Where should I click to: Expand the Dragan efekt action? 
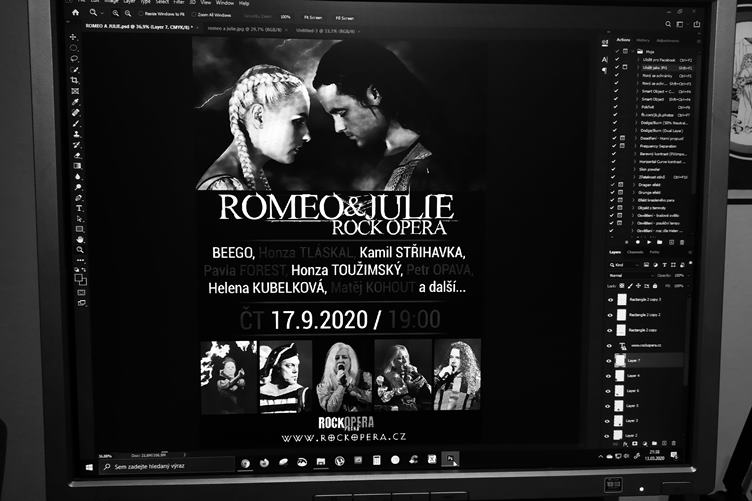coord(634,185)
